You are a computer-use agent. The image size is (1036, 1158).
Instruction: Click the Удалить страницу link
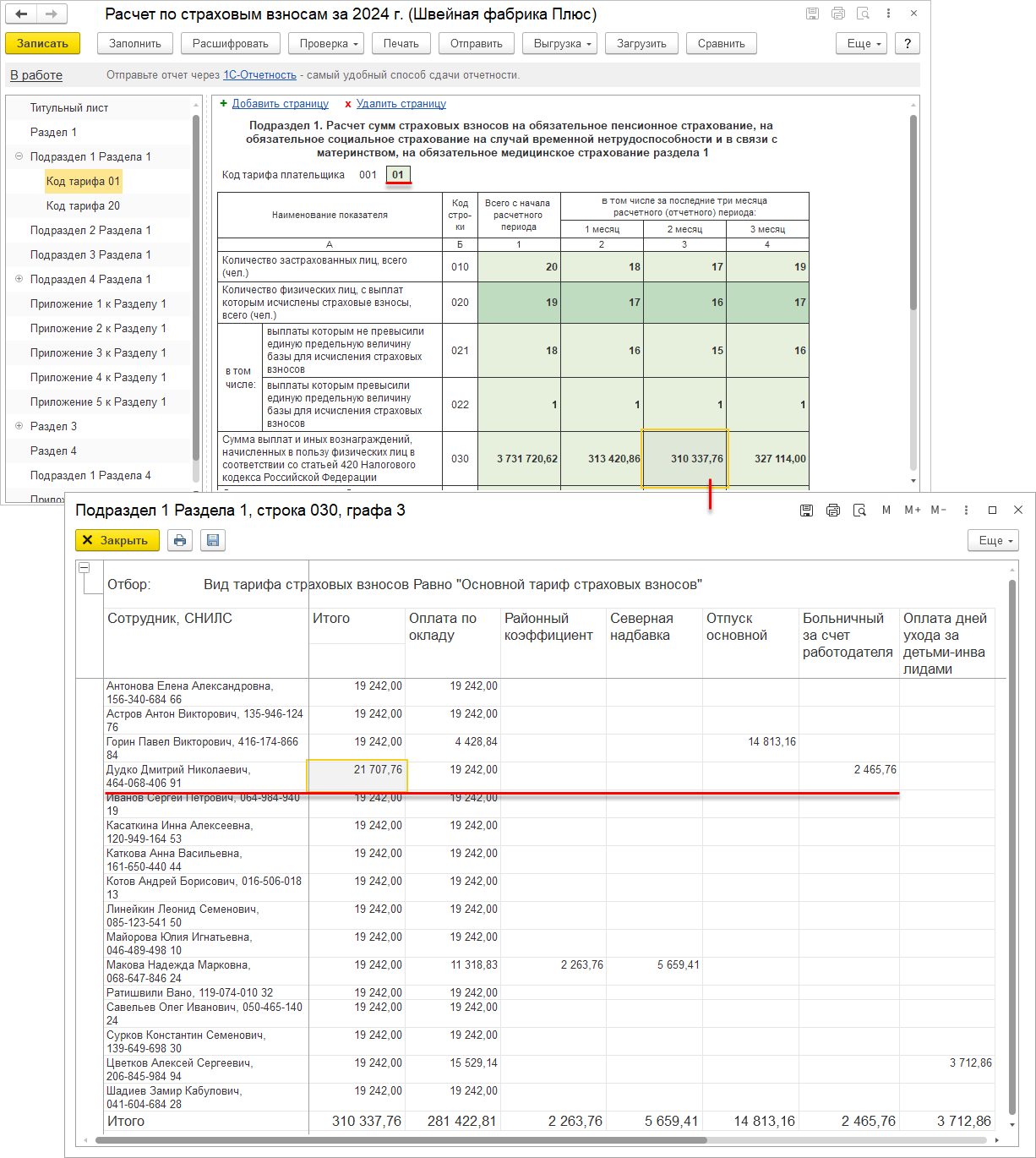pos(401,103)
